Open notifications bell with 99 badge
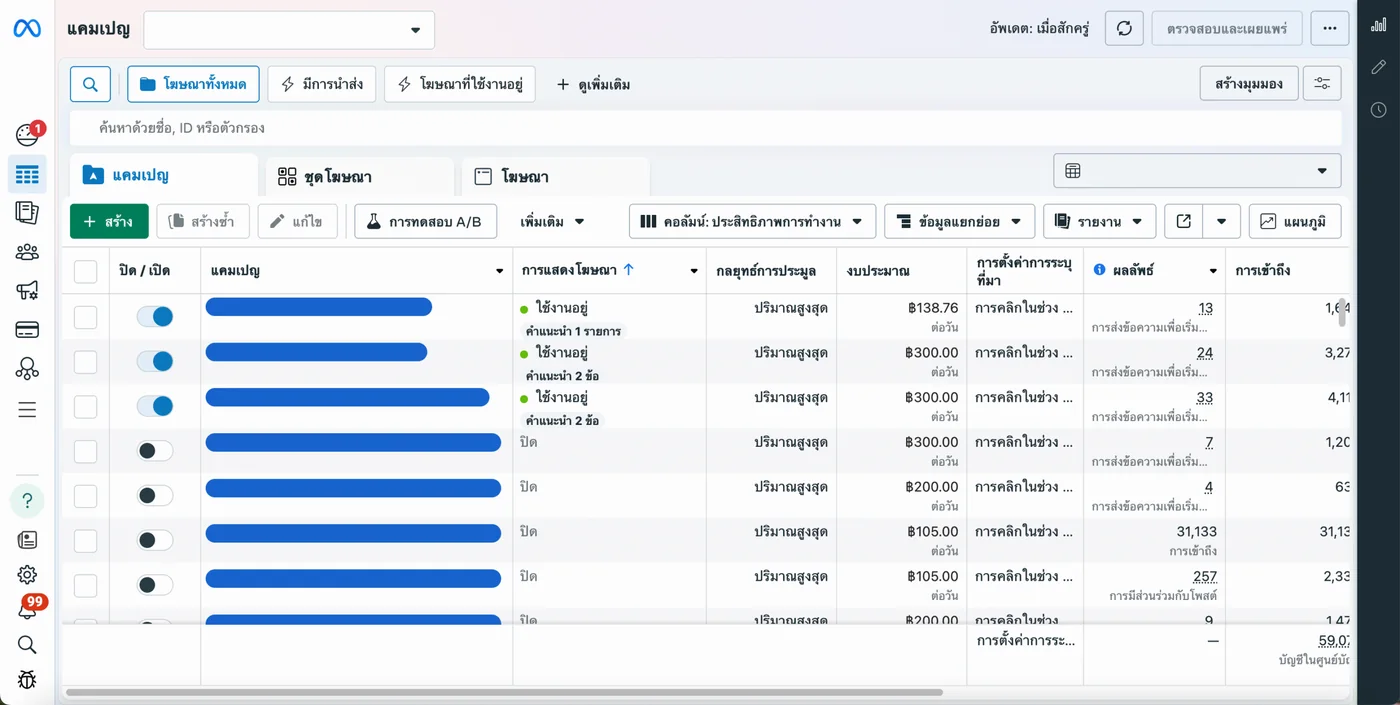1400x705 pixels. pyautogui.click(x=29, y=608)
